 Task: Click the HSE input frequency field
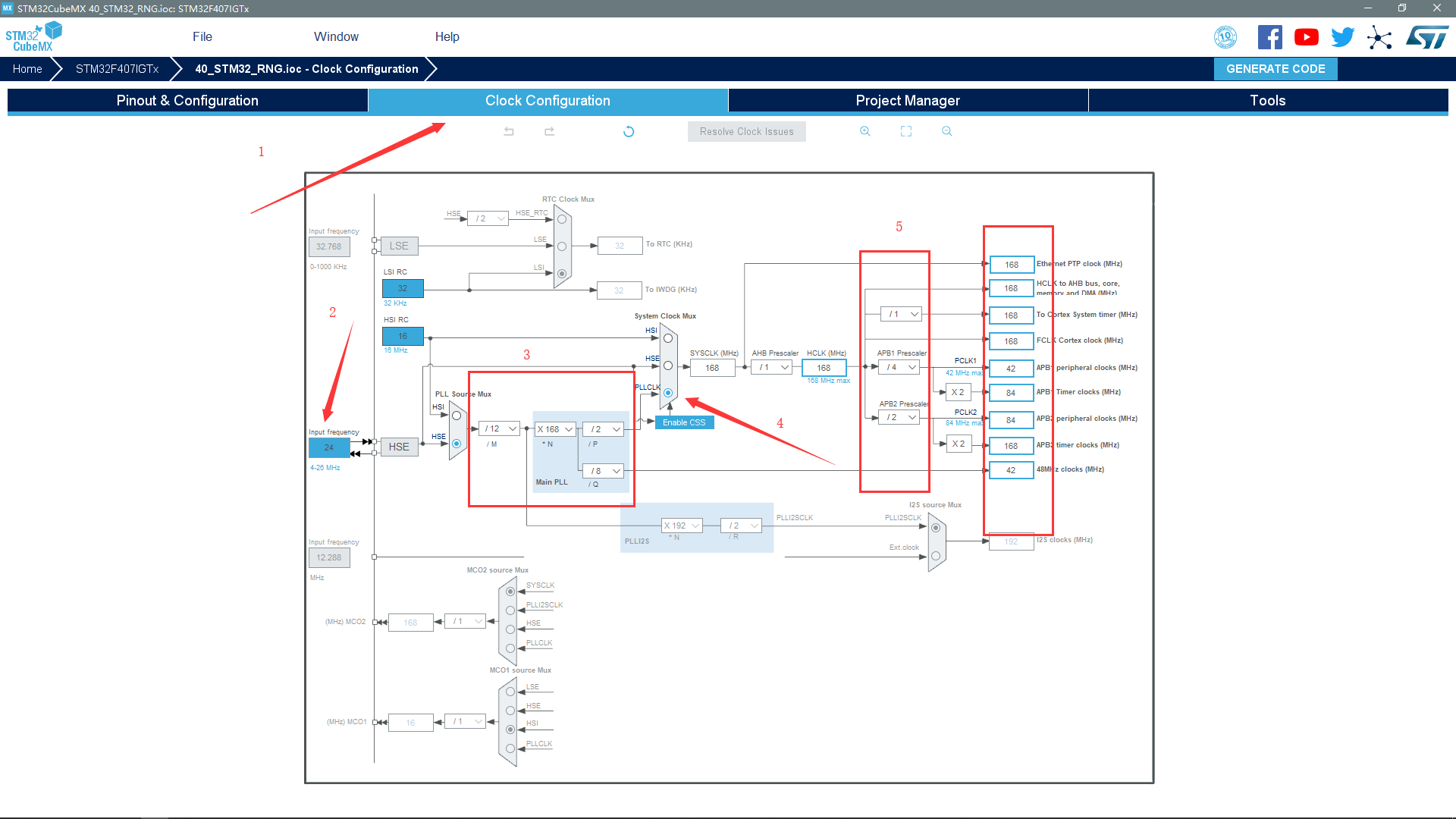click(x=329, y=447)
